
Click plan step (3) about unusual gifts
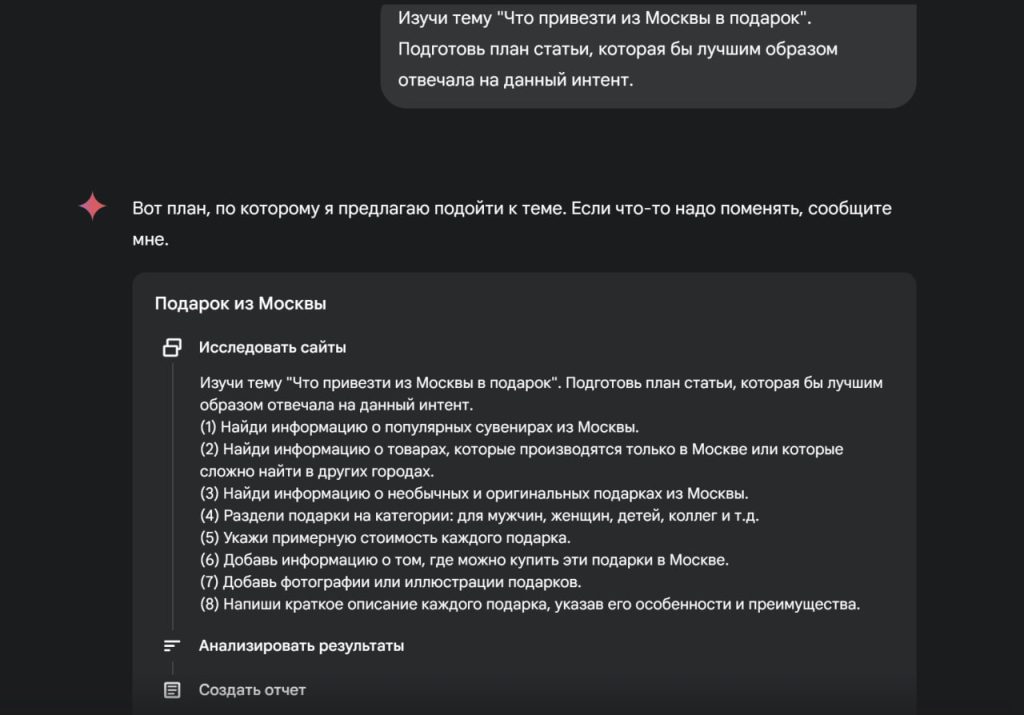(474, 493)
